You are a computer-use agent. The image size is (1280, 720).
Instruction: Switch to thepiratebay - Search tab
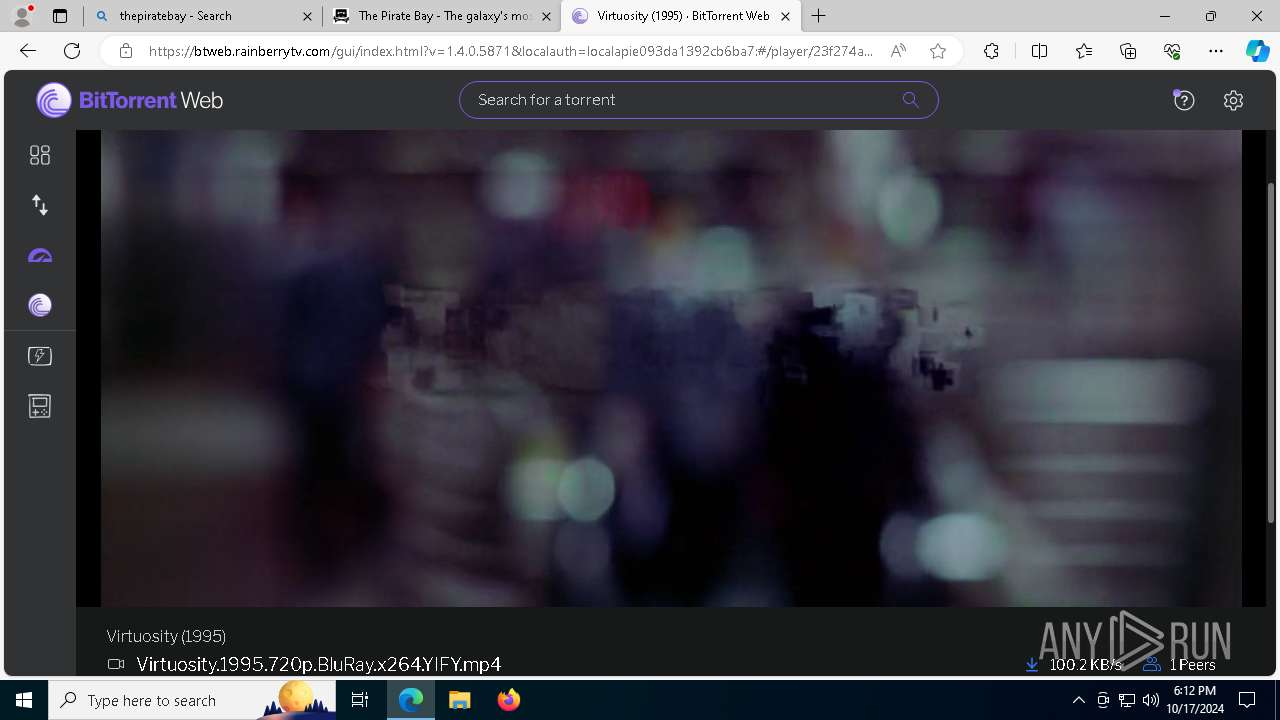[203, 16]
